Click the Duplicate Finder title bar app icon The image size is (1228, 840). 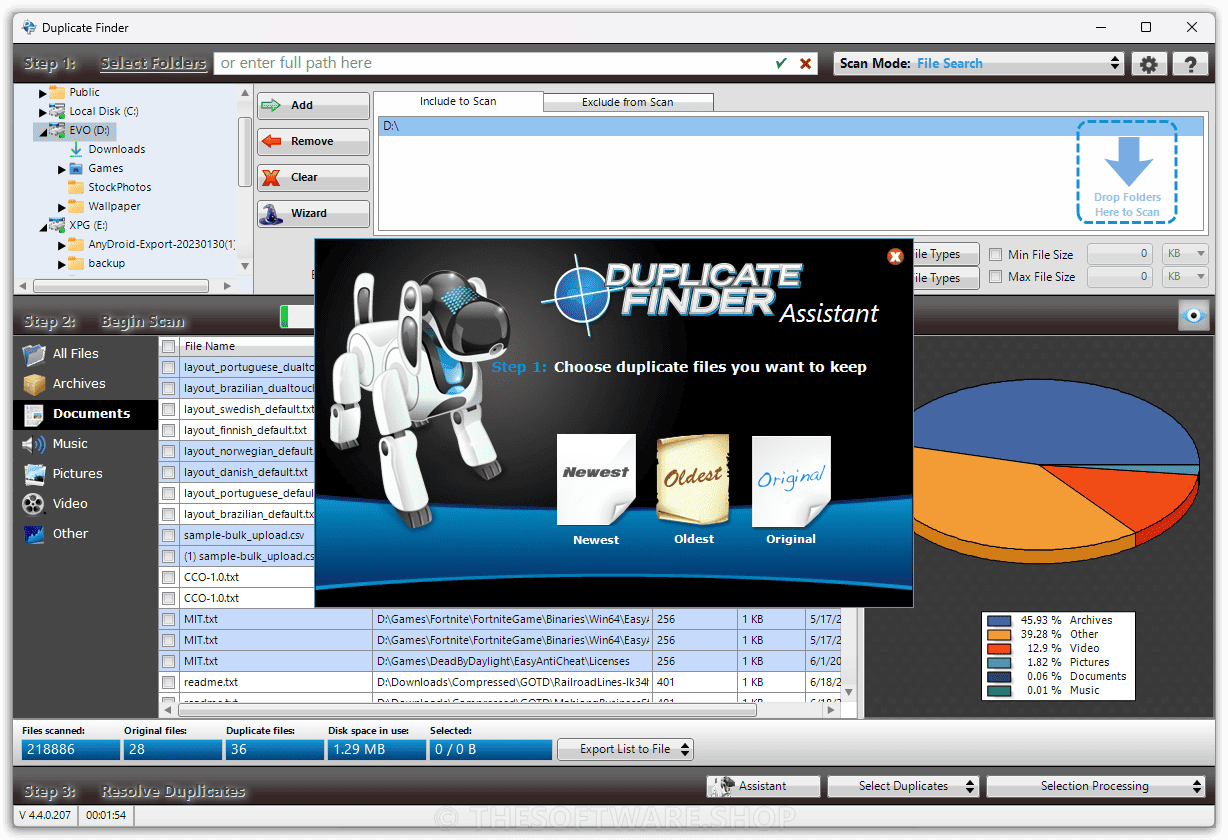tap(28, 27)
